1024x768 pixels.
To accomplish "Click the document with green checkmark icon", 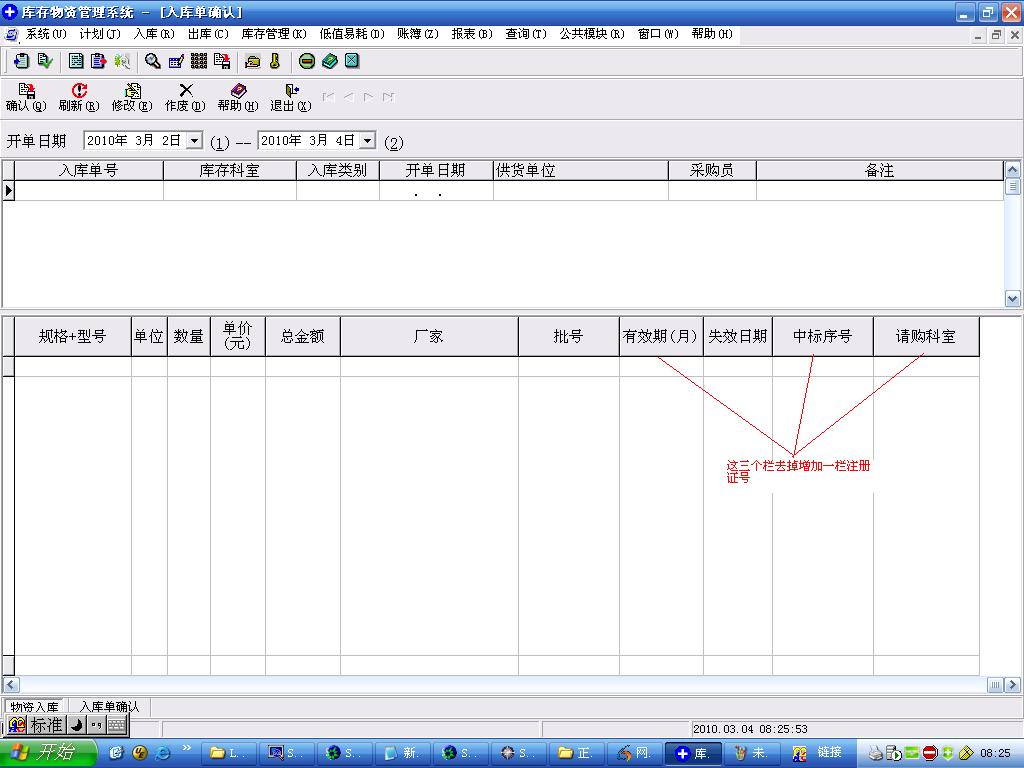I will pyautogui.click(x=44, y=61).
